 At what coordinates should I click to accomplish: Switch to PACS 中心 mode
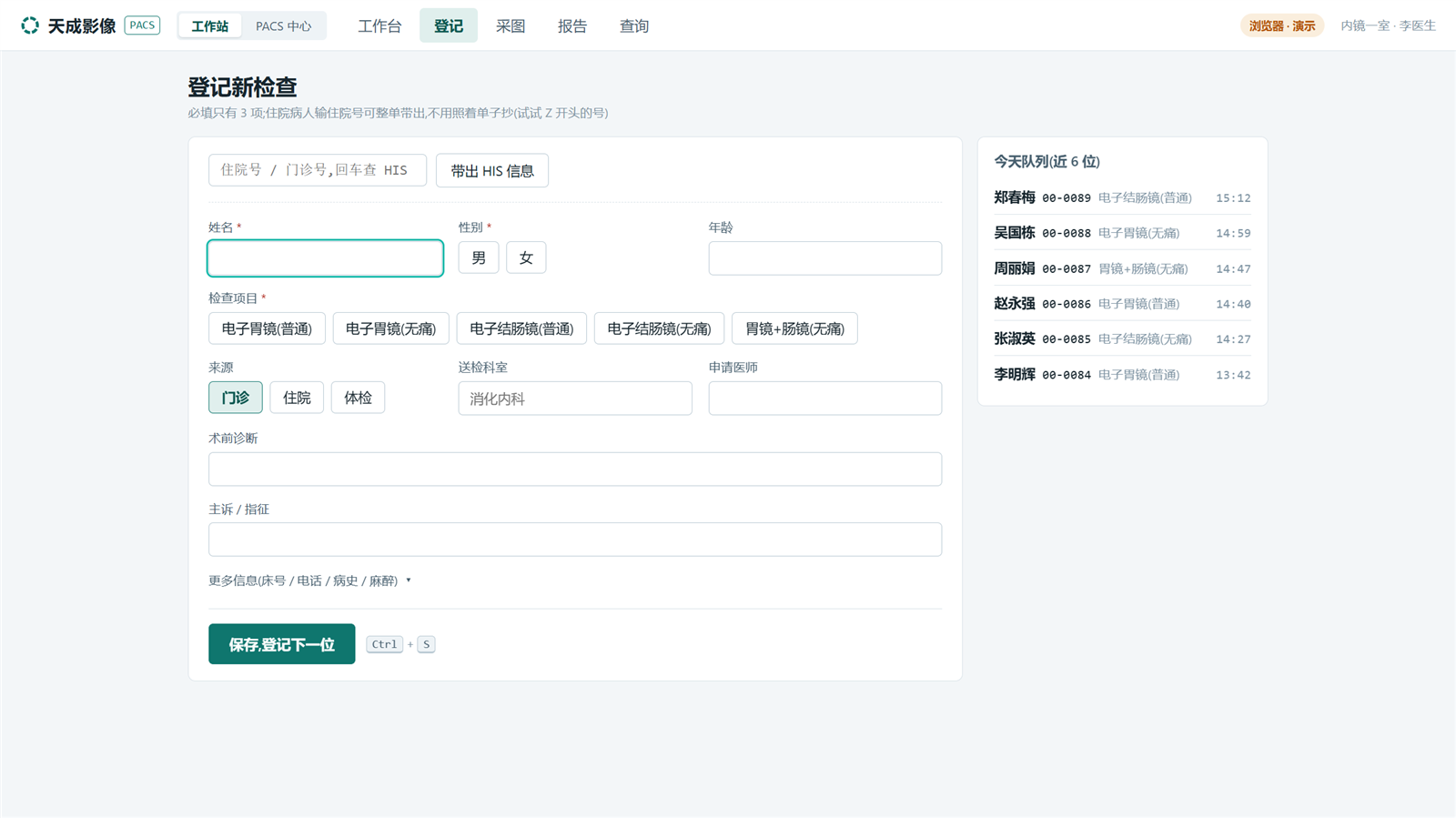coord(283,26)
